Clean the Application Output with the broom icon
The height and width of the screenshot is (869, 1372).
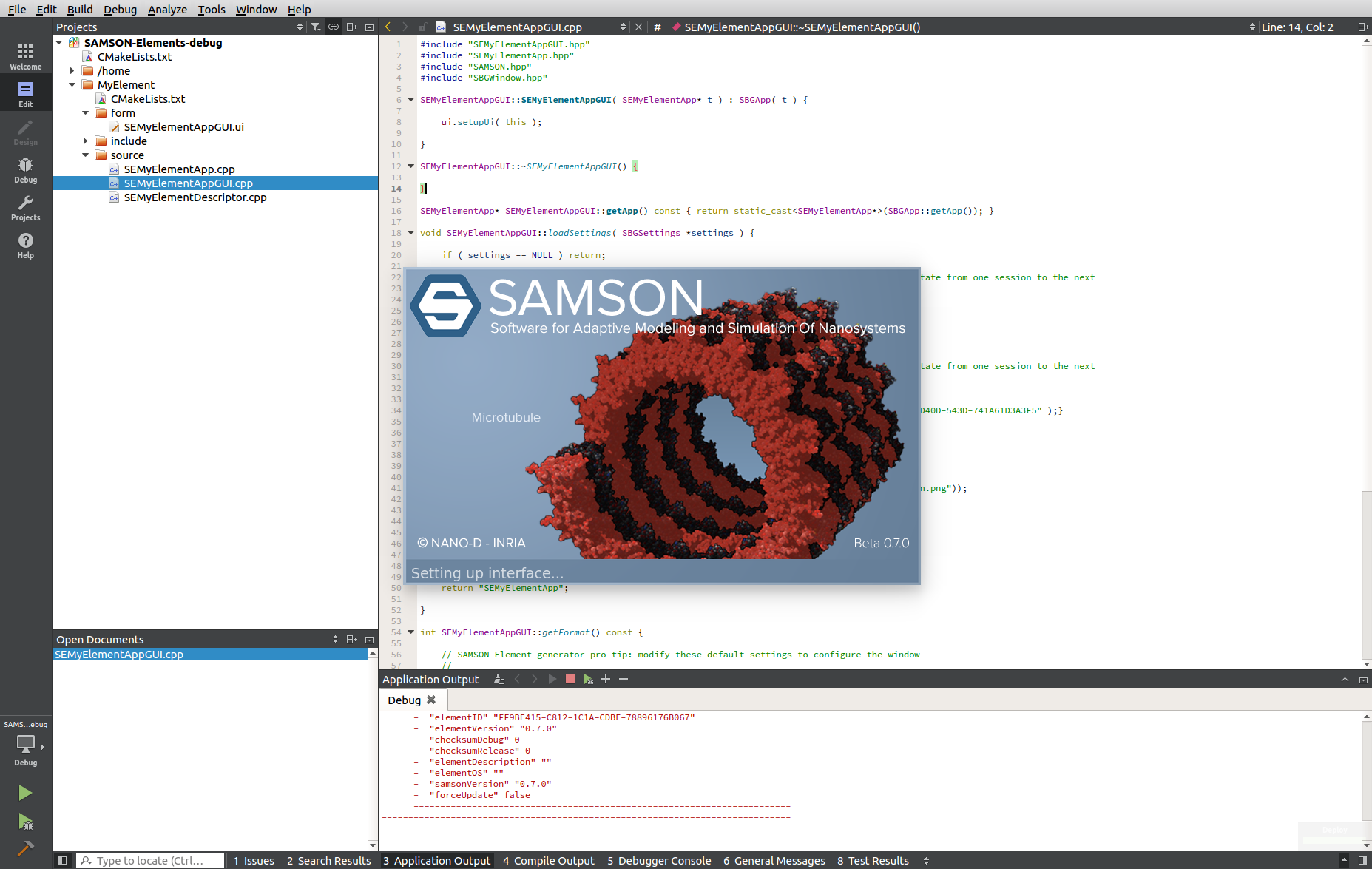(x=499, y=679)
